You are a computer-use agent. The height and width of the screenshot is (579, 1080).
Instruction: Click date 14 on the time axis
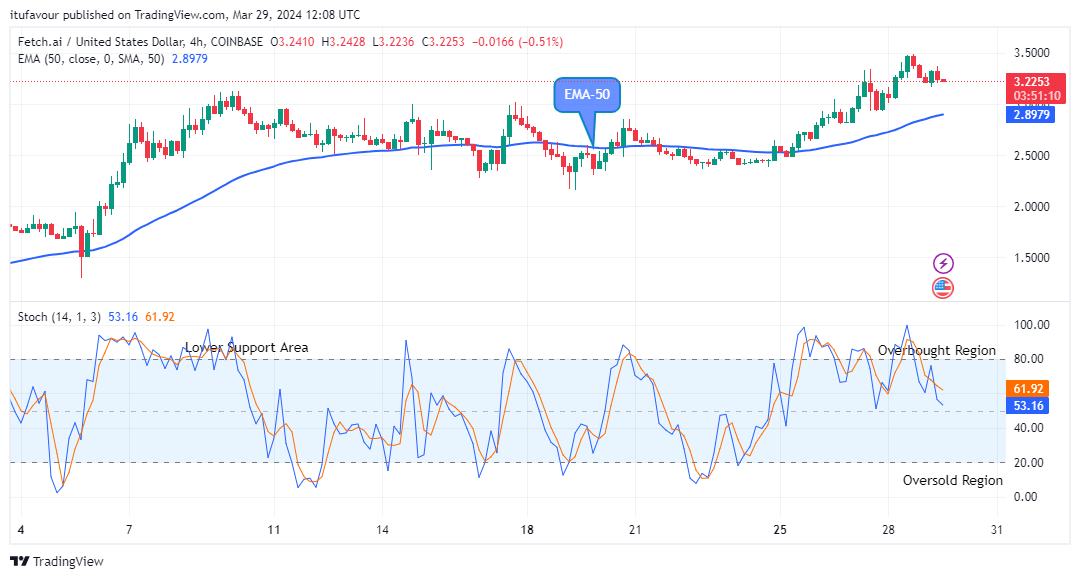[382, 529]
